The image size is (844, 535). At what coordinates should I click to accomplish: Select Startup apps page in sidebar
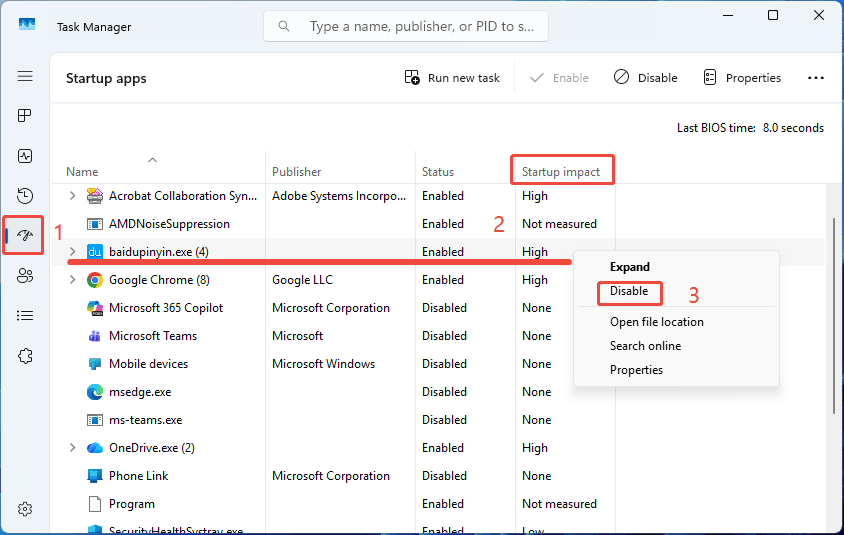tap(25, 235)
